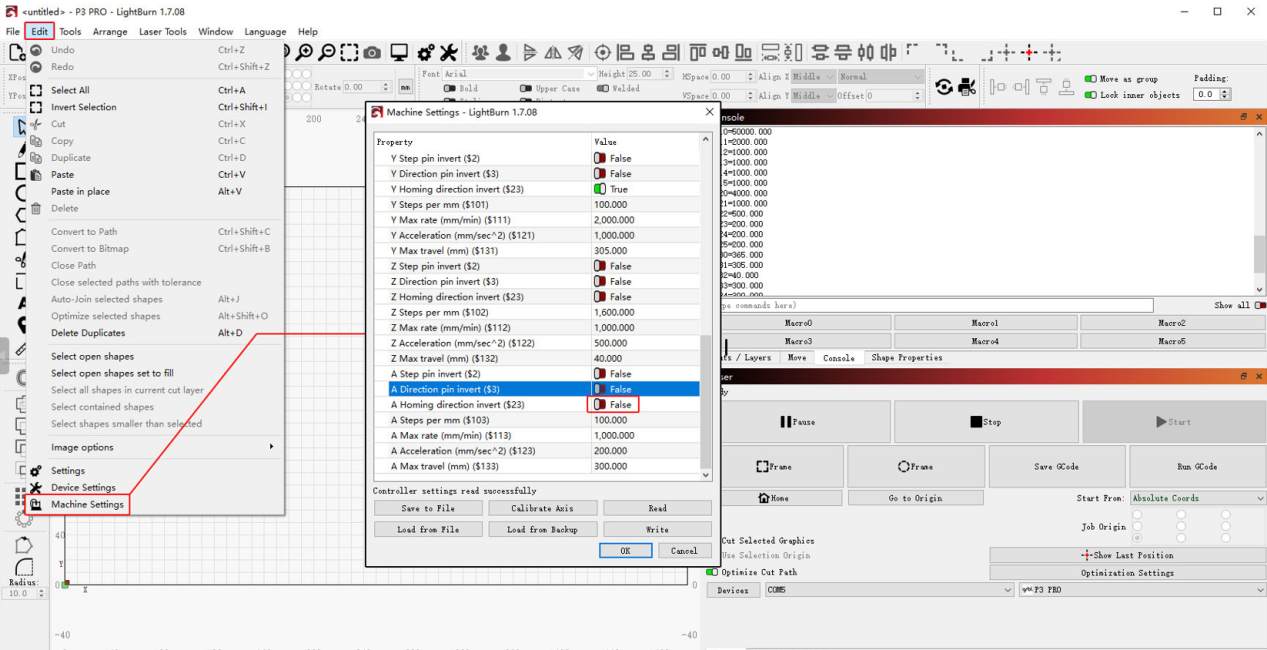Switch to the Shape Properties tab
The width and height of the screenshot is (1267, 650).
click(x=907, y=357)
